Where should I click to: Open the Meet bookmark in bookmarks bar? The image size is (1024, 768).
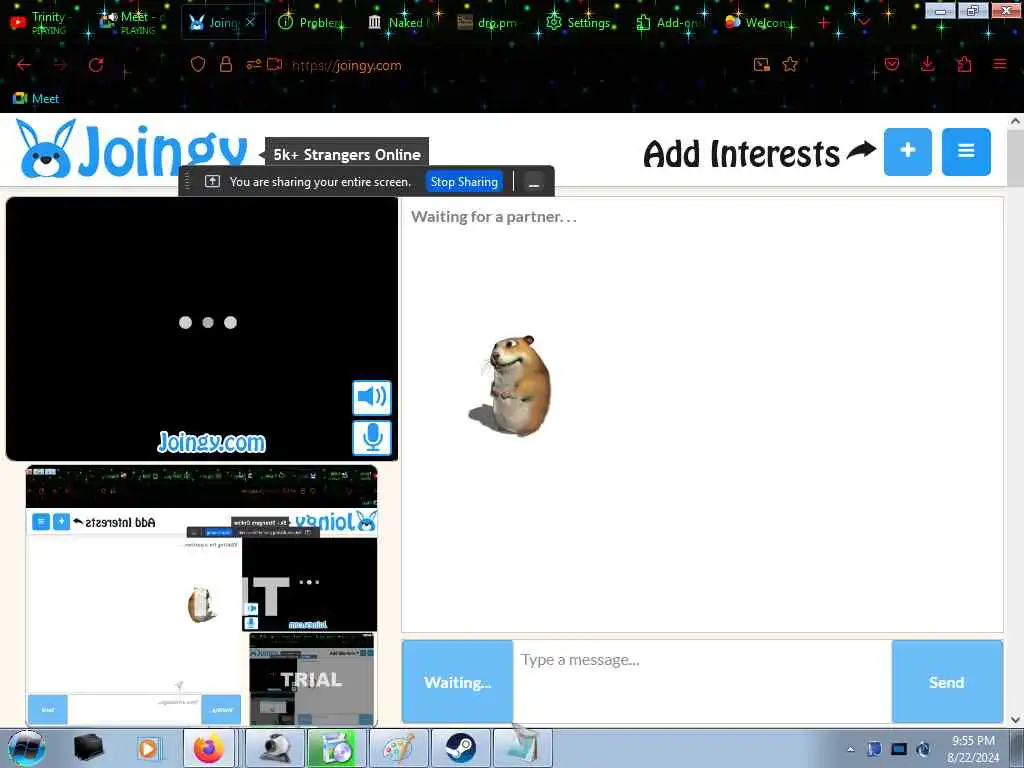coord(37,99)
